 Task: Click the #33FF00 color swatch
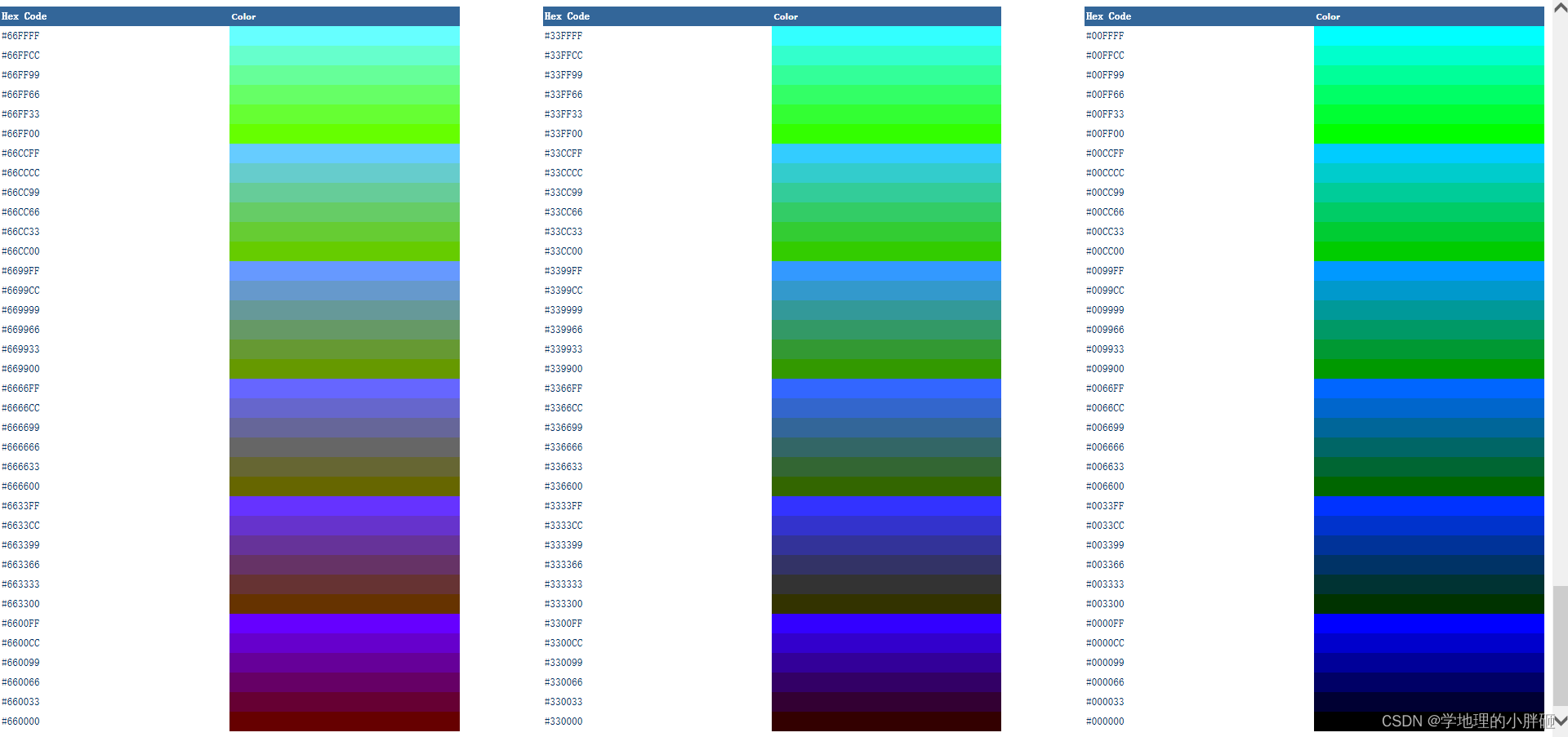point(886,134)
